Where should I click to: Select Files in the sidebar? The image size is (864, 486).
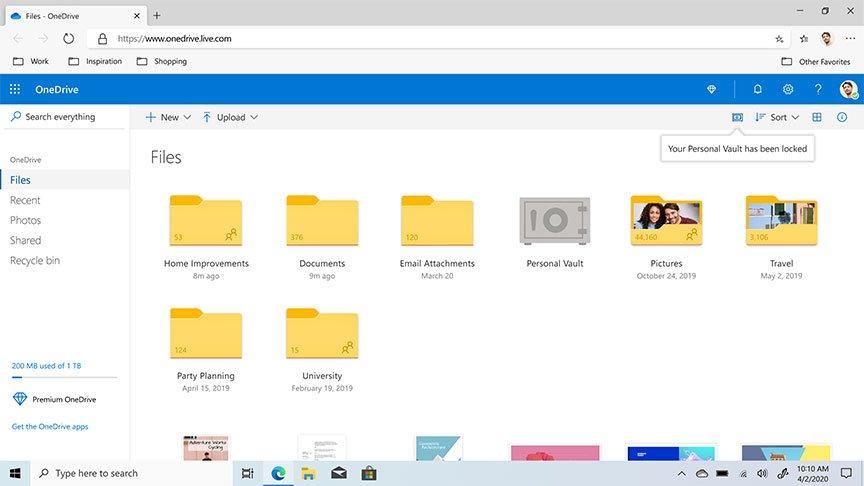click(x=65, y=180)
